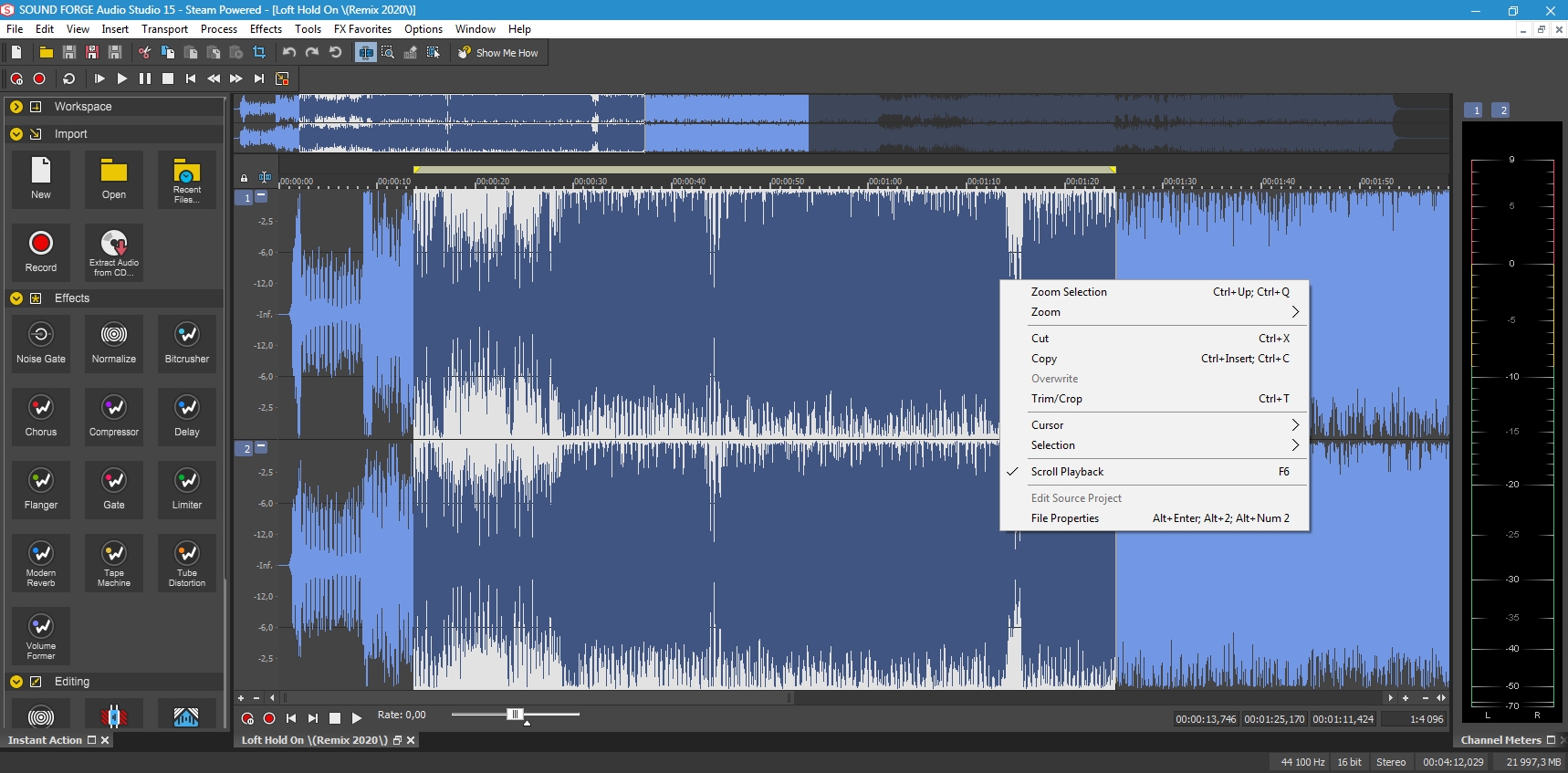
Task: Click the Redo arrow in the toolbar
Action: point(312,53)
